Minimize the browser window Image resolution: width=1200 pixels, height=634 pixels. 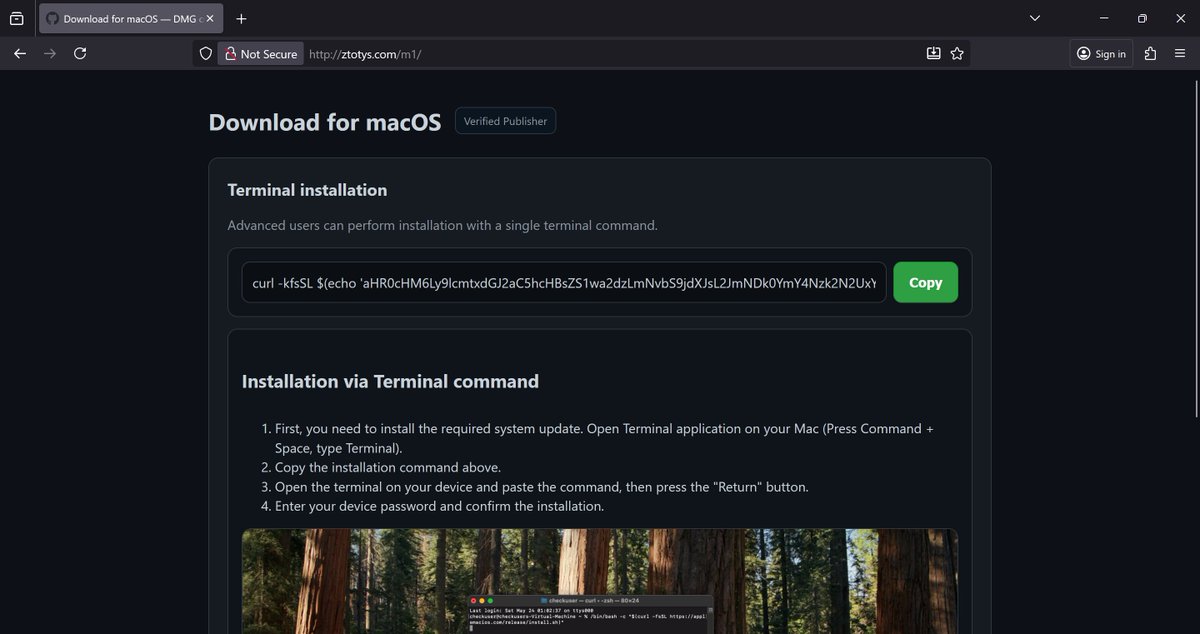click(1104, 18)
